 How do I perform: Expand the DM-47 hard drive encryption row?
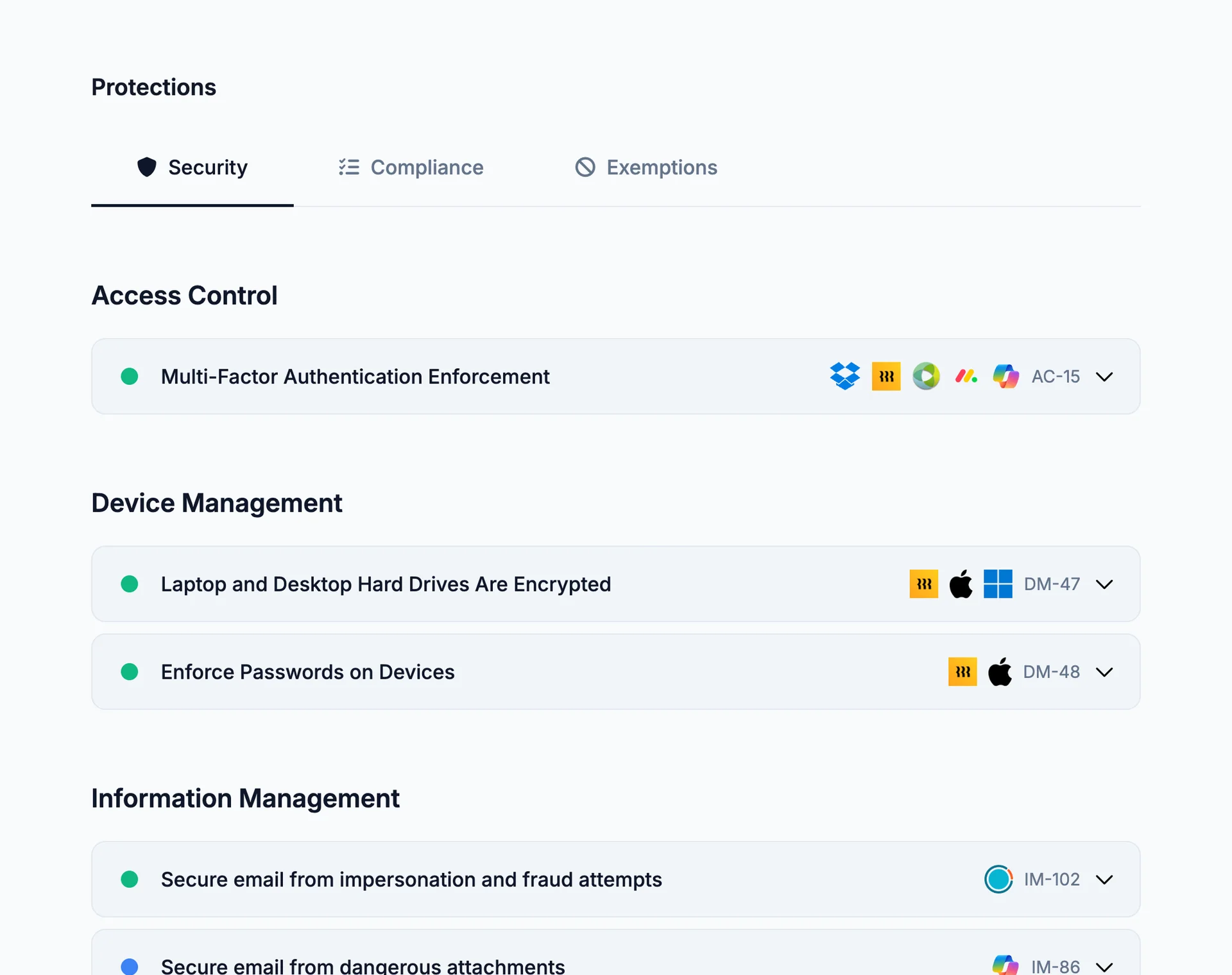[1104, 584]
